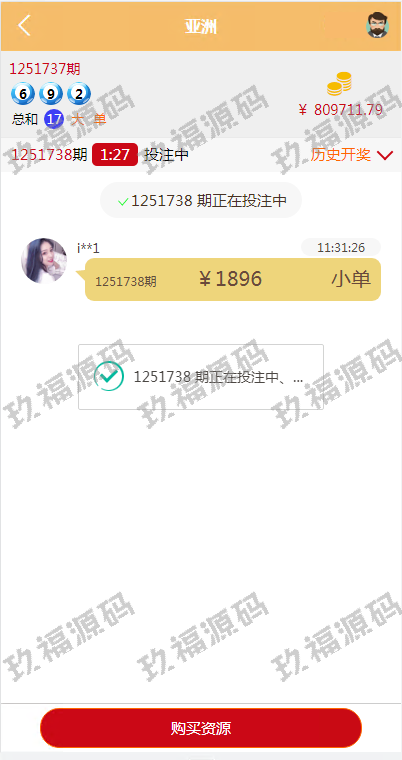Select the balance amount ¥809711.79

[340, 110]
